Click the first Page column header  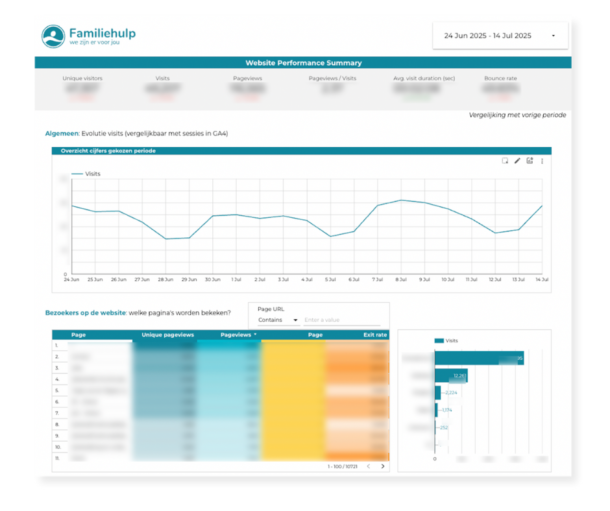click(78, 335)
